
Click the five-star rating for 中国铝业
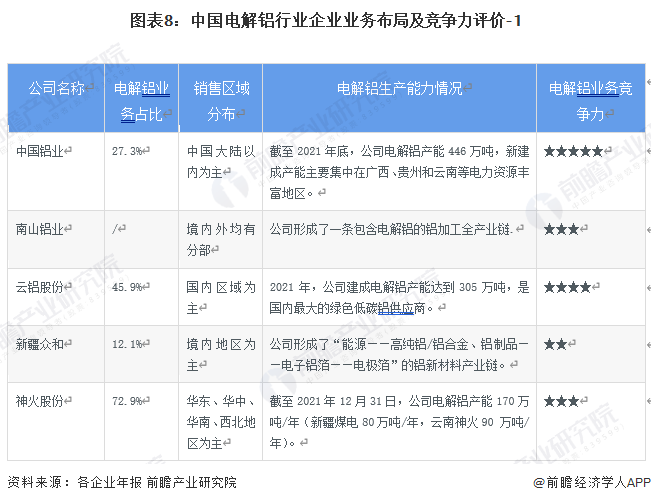click(574, 151)
